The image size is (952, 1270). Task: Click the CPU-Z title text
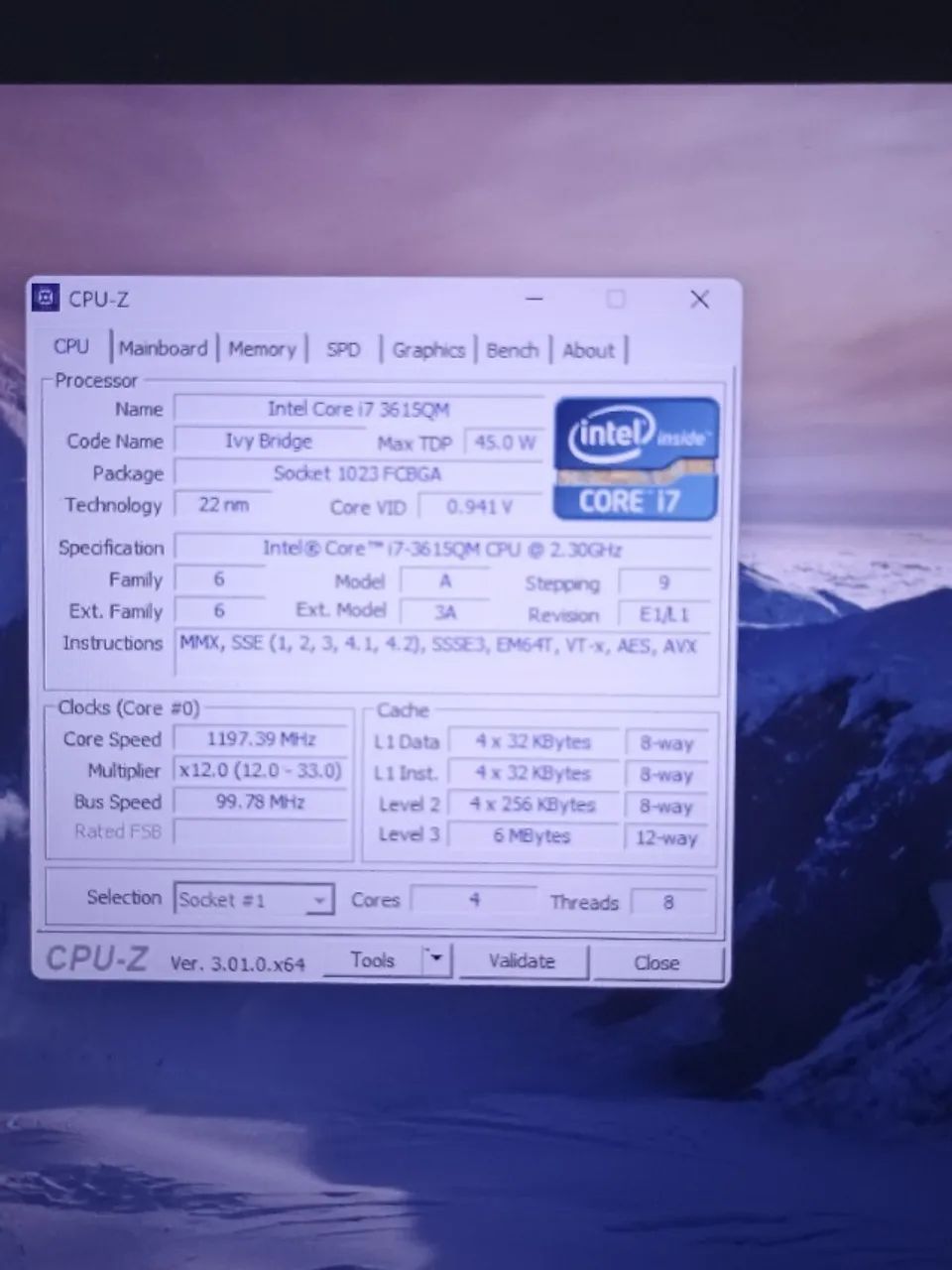pyautogui.click(x=99, y=299)
